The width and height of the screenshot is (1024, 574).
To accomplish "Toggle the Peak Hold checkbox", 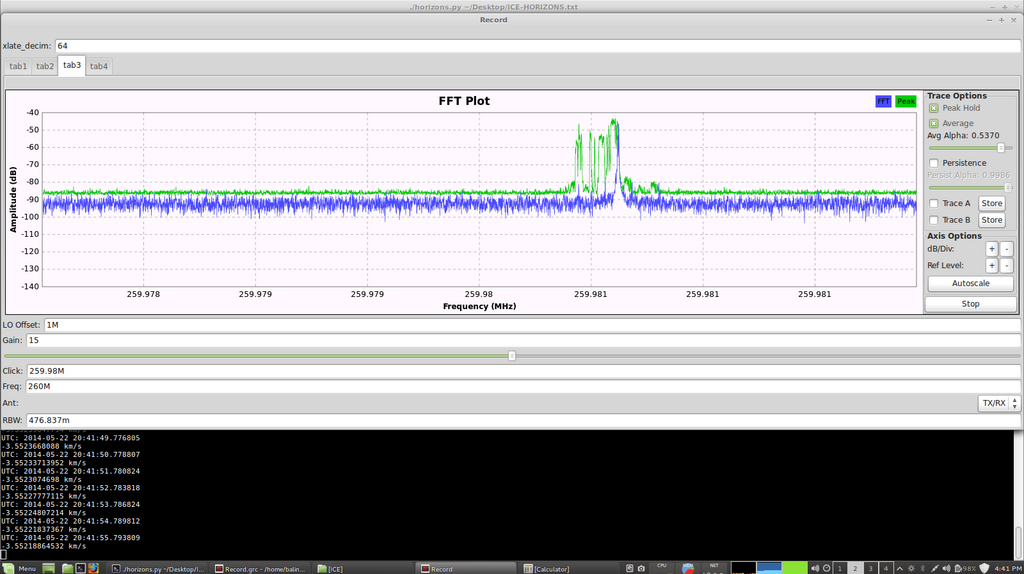I will 934,108.
